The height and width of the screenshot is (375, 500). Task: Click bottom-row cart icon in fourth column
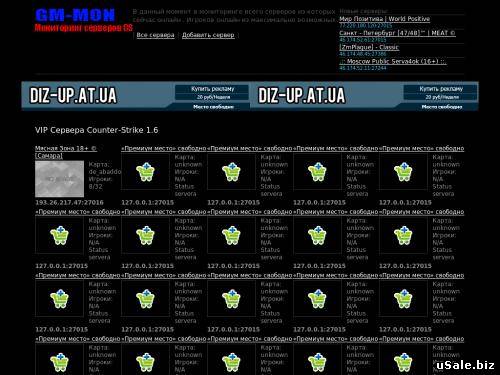pyautogui.click(x=318, y=362)
